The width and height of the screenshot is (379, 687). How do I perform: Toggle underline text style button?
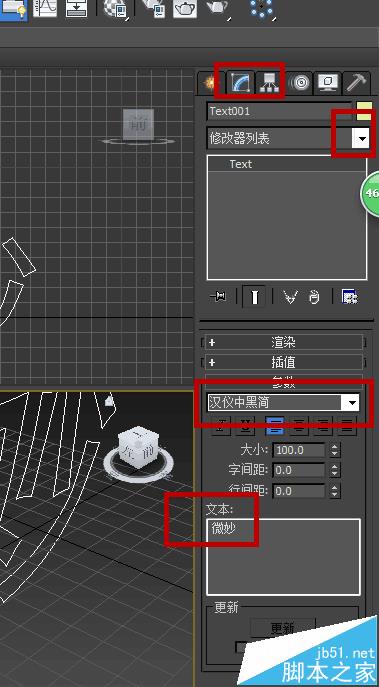point(246,426)
